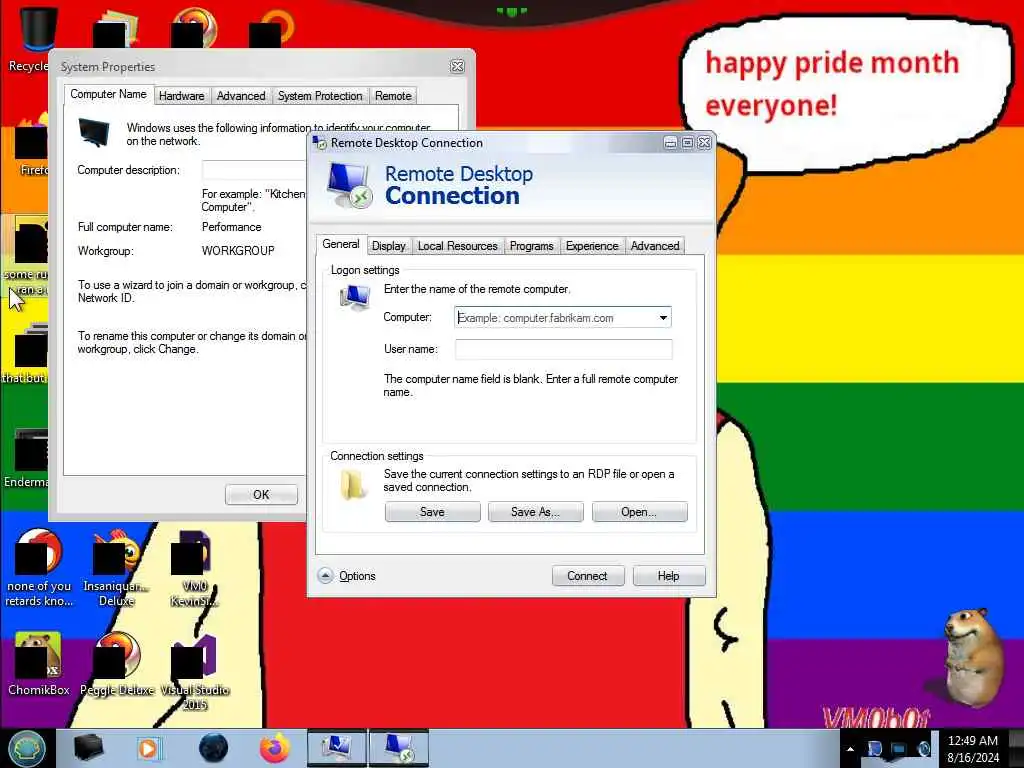Viewport: 1024px width, 768px height.
Task: Click into the User name field
Action: (x=564, y=349)
